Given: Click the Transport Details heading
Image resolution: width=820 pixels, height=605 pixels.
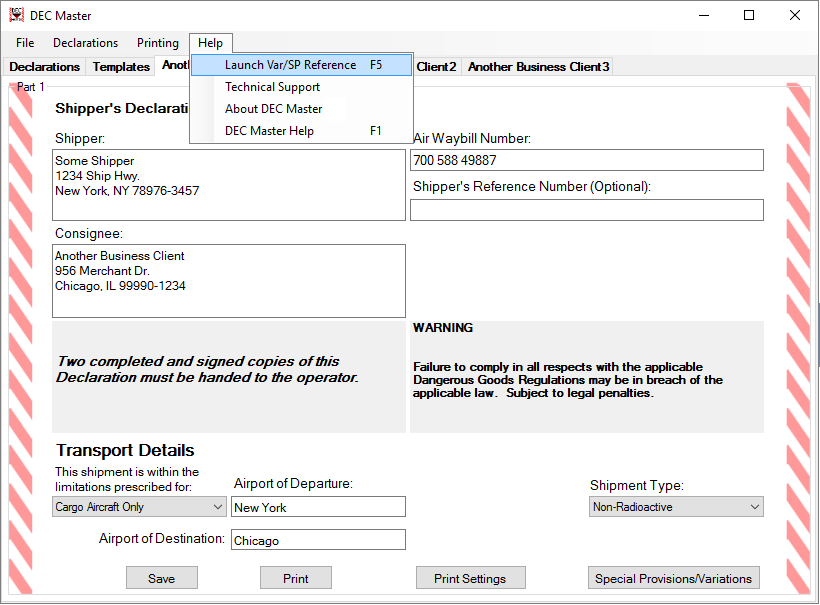Looking at the screenshot, I should (x=125, y=450).
